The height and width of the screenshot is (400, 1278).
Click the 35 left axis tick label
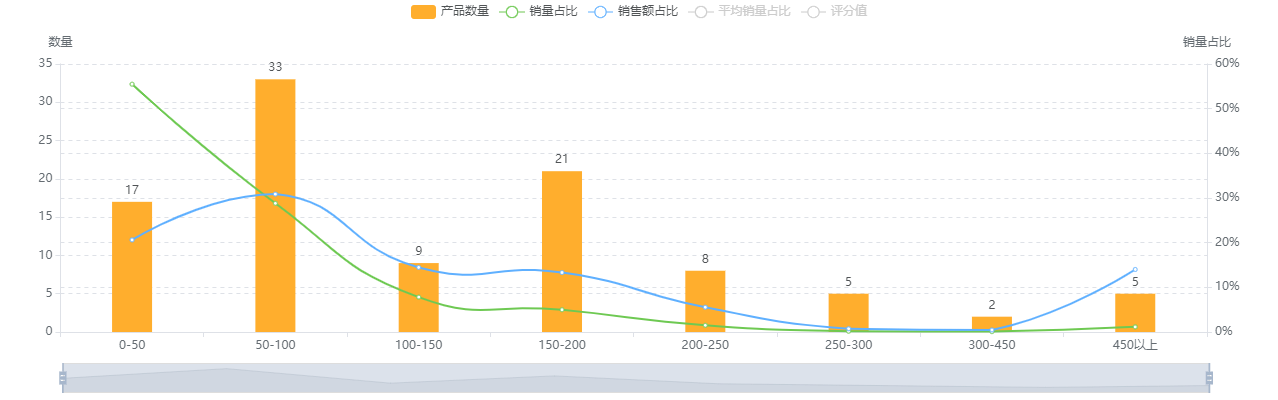click(45, 63)
